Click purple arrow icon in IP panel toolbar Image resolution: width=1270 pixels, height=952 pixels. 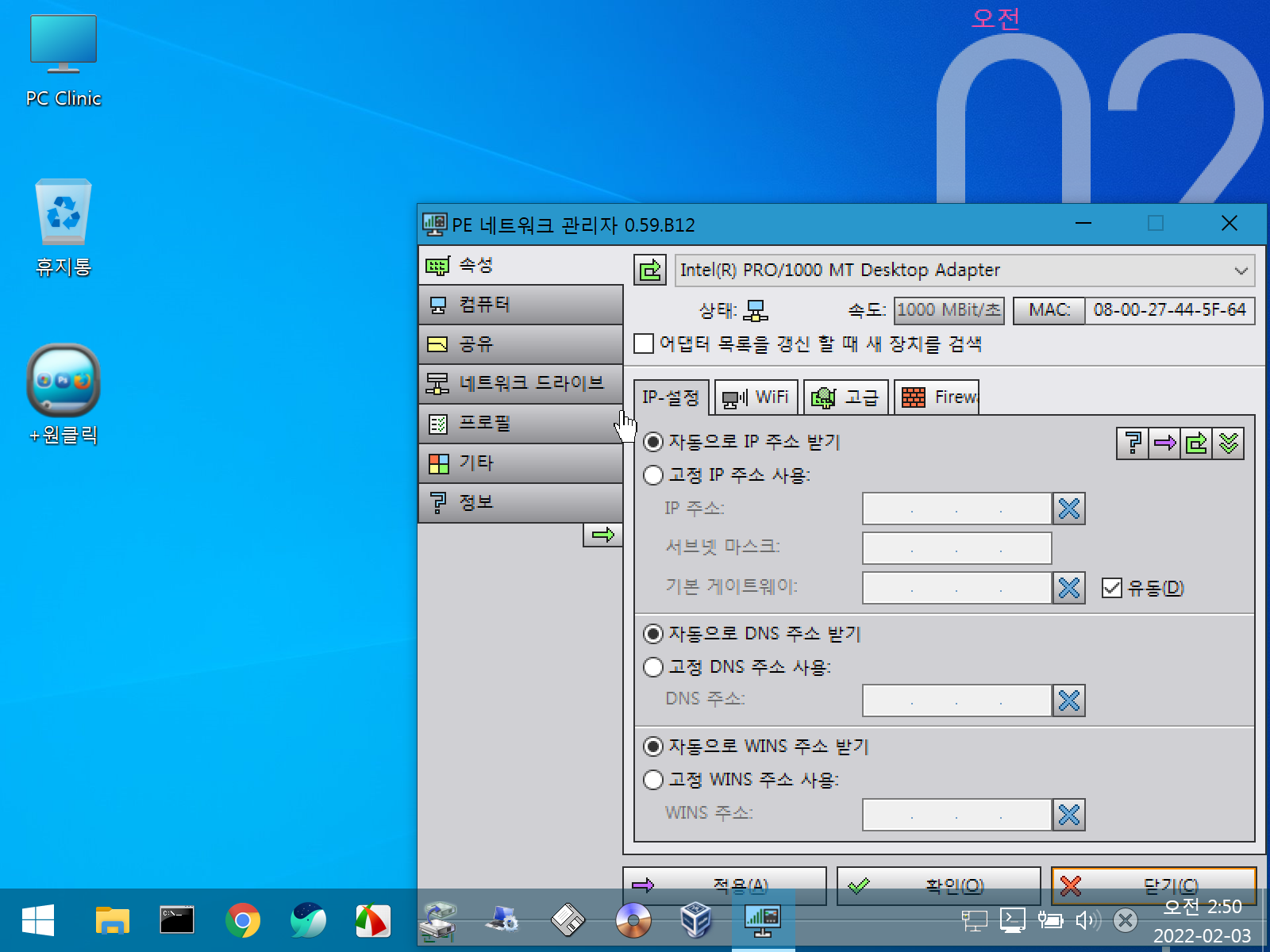coord(1164,443)
